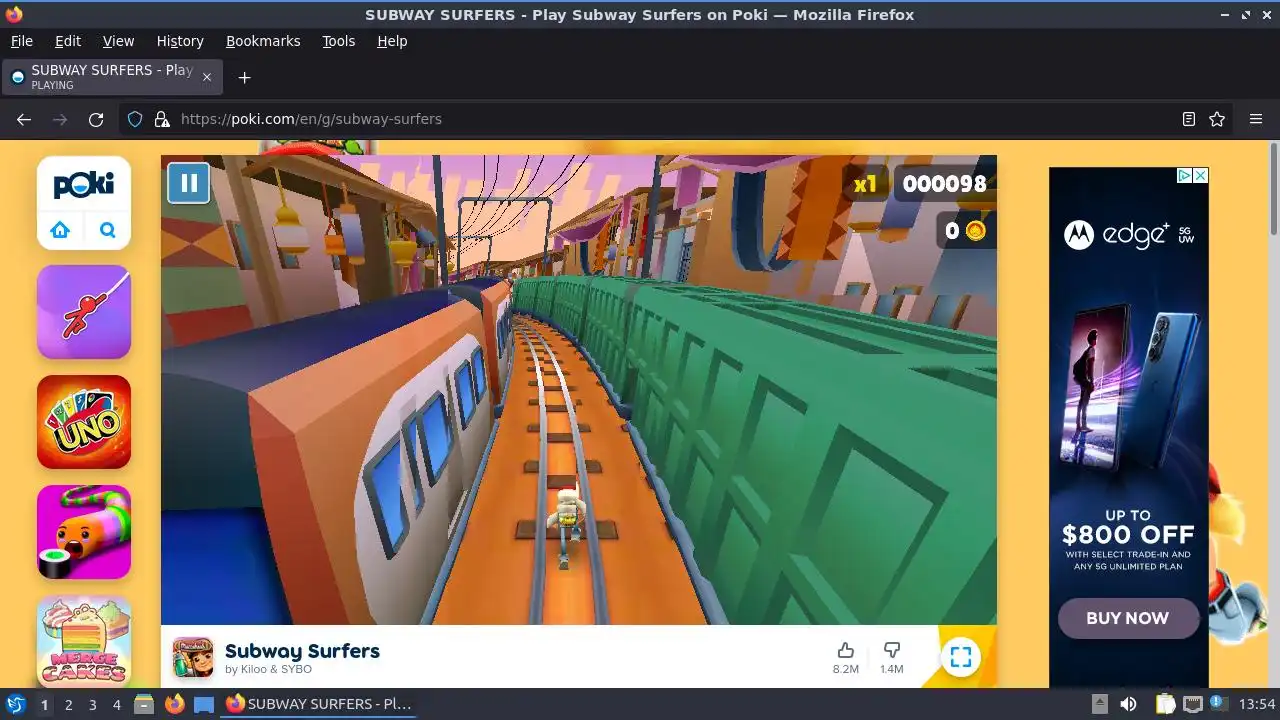
Task: Open the network display tray icon
Action: coord(1193,704)
